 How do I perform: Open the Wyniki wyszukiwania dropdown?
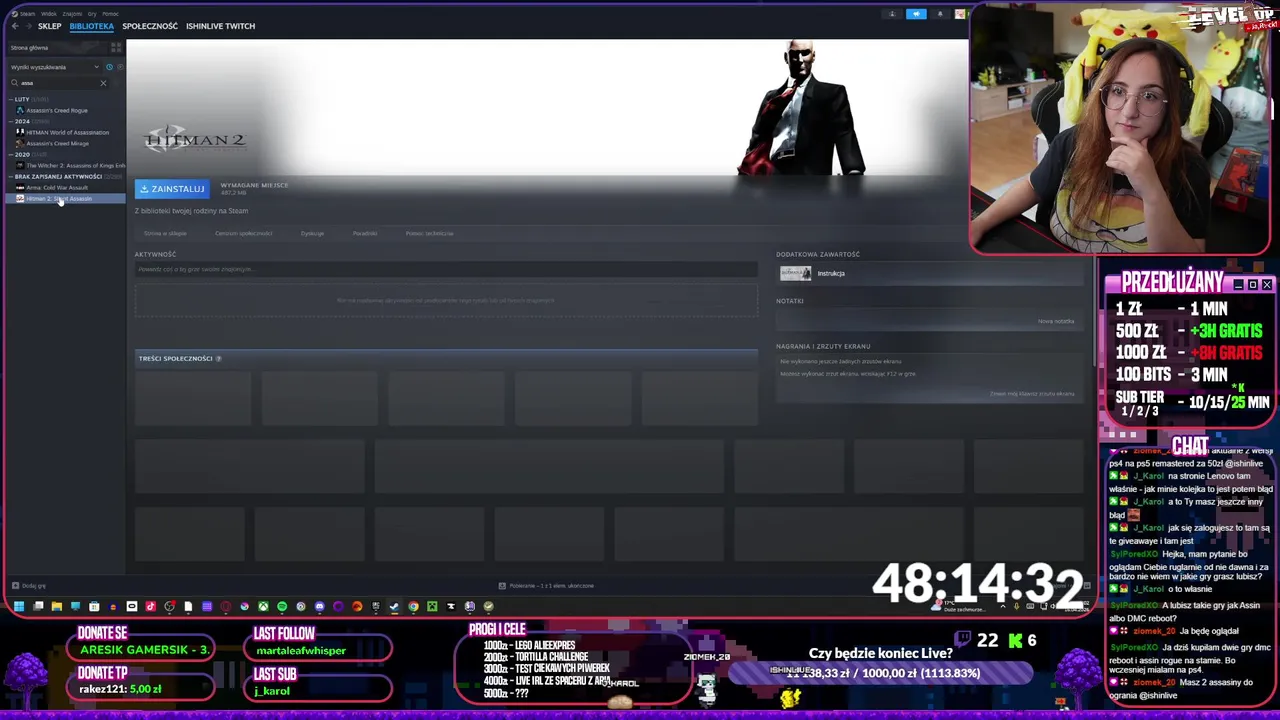(53, 67)
